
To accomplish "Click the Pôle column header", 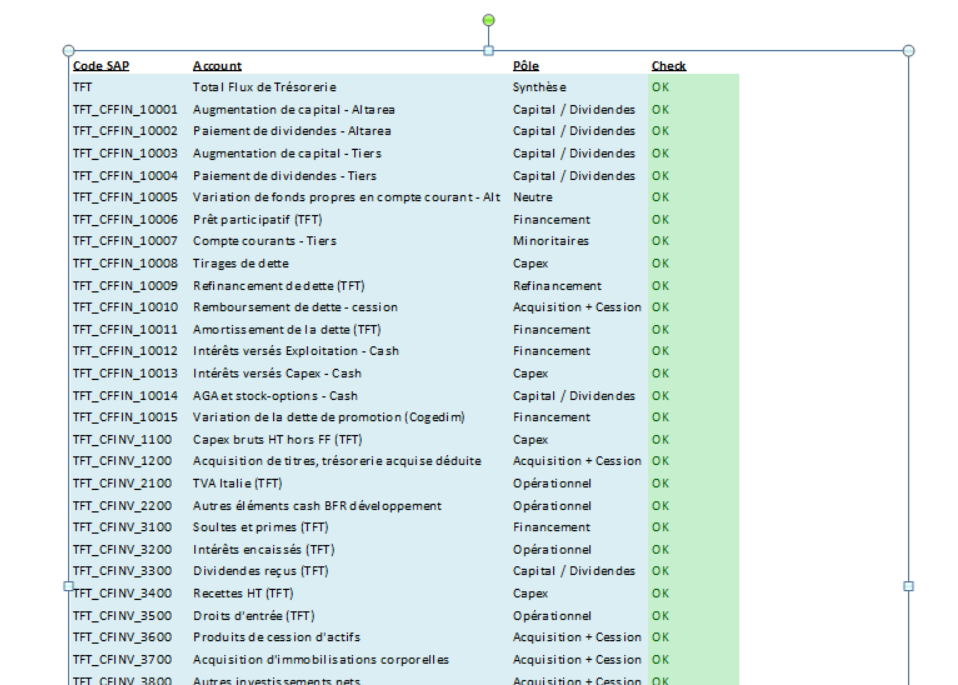I will 526,66.
